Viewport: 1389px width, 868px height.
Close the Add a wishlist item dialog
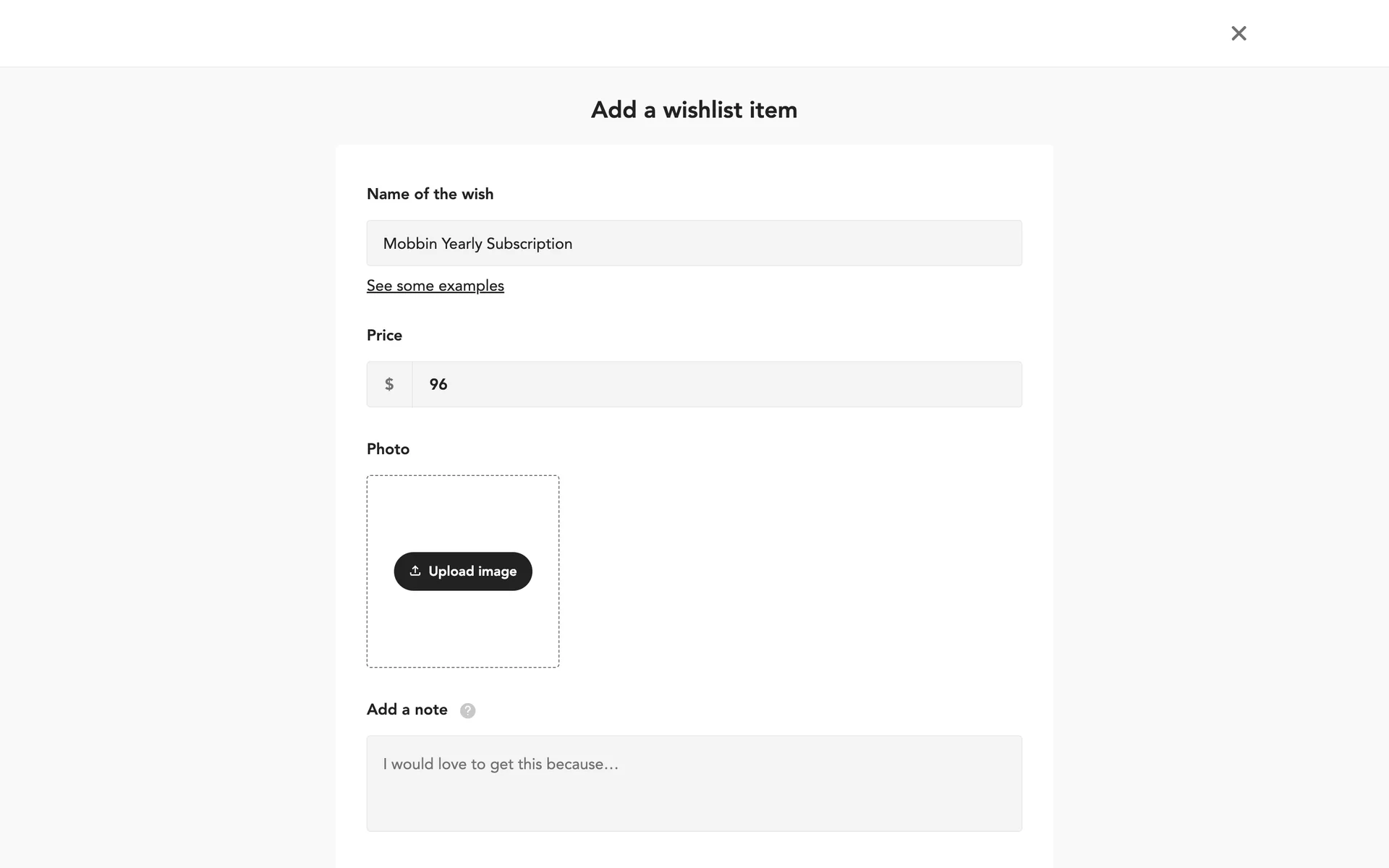click(x=1239, y=33)
